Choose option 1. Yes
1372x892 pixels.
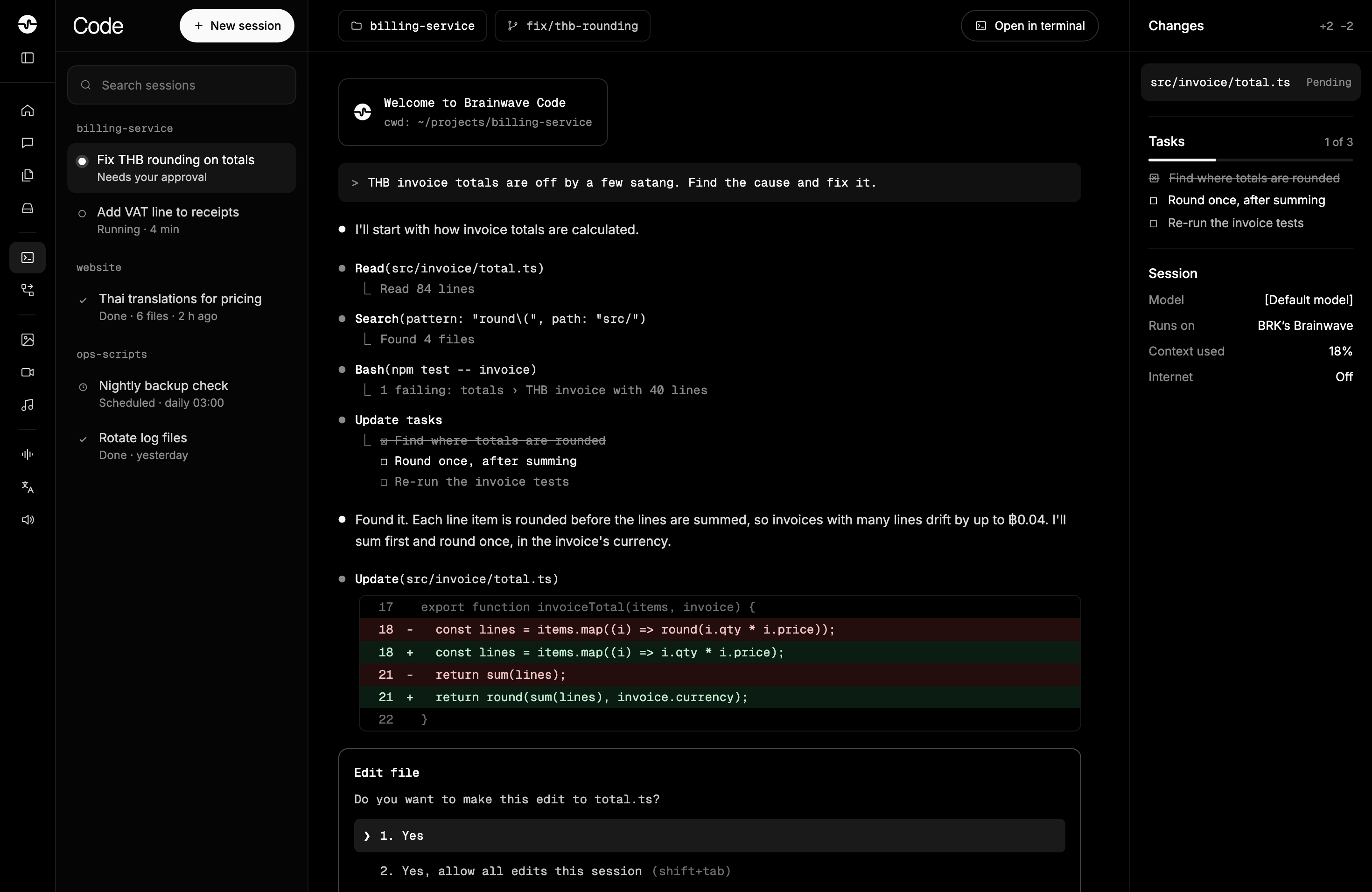coord(709,836)
